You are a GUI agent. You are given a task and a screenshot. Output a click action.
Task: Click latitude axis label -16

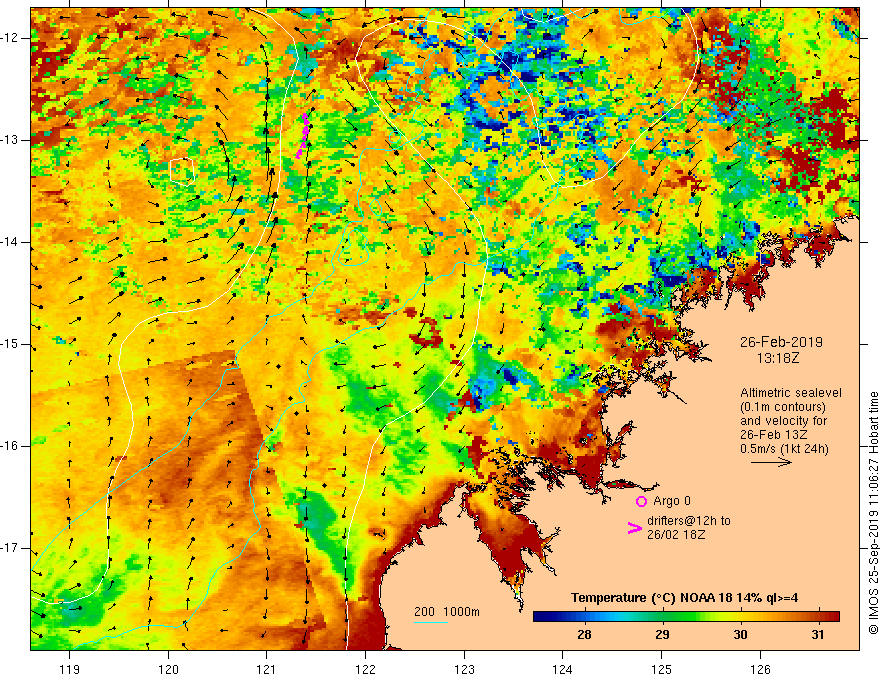pos(11,446)
